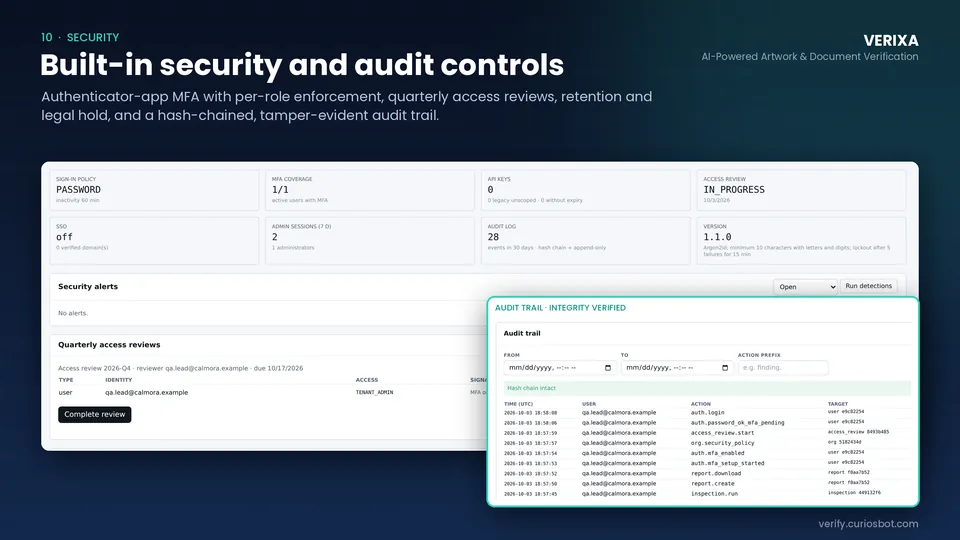The image size is (960, 540).
Task: Click the VERIXA brand name
Action: coord(891,40)
